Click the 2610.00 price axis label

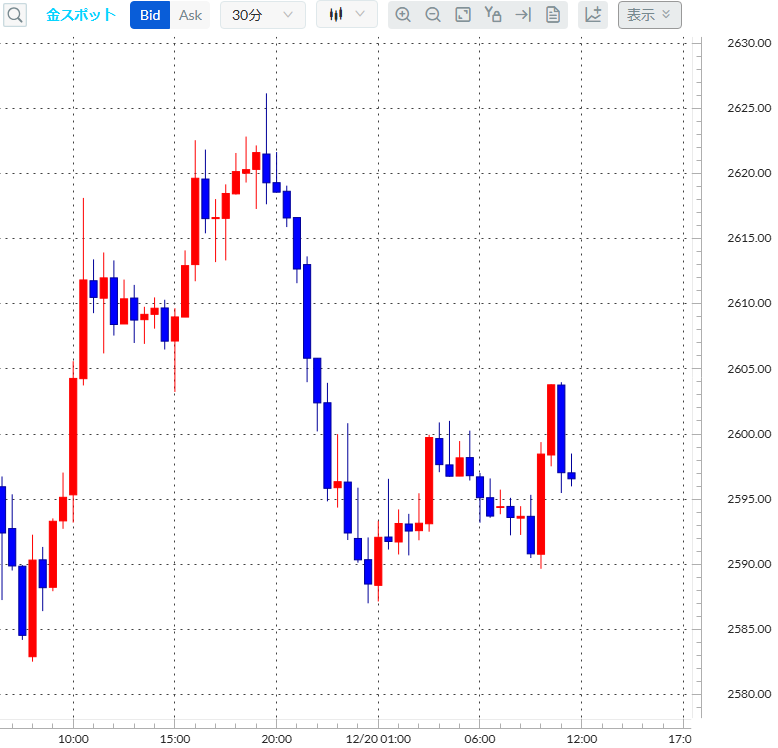click(749, 303)
